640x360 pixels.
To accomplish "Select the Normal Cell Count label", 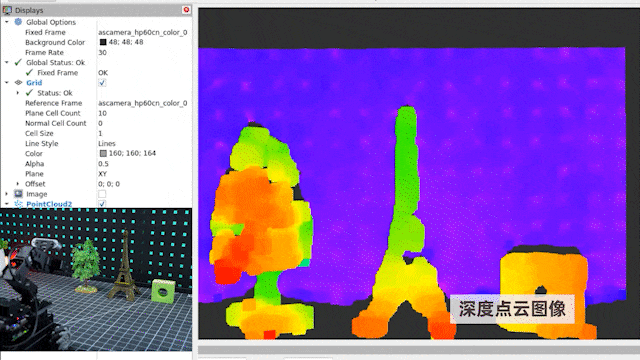I will 56,123.
